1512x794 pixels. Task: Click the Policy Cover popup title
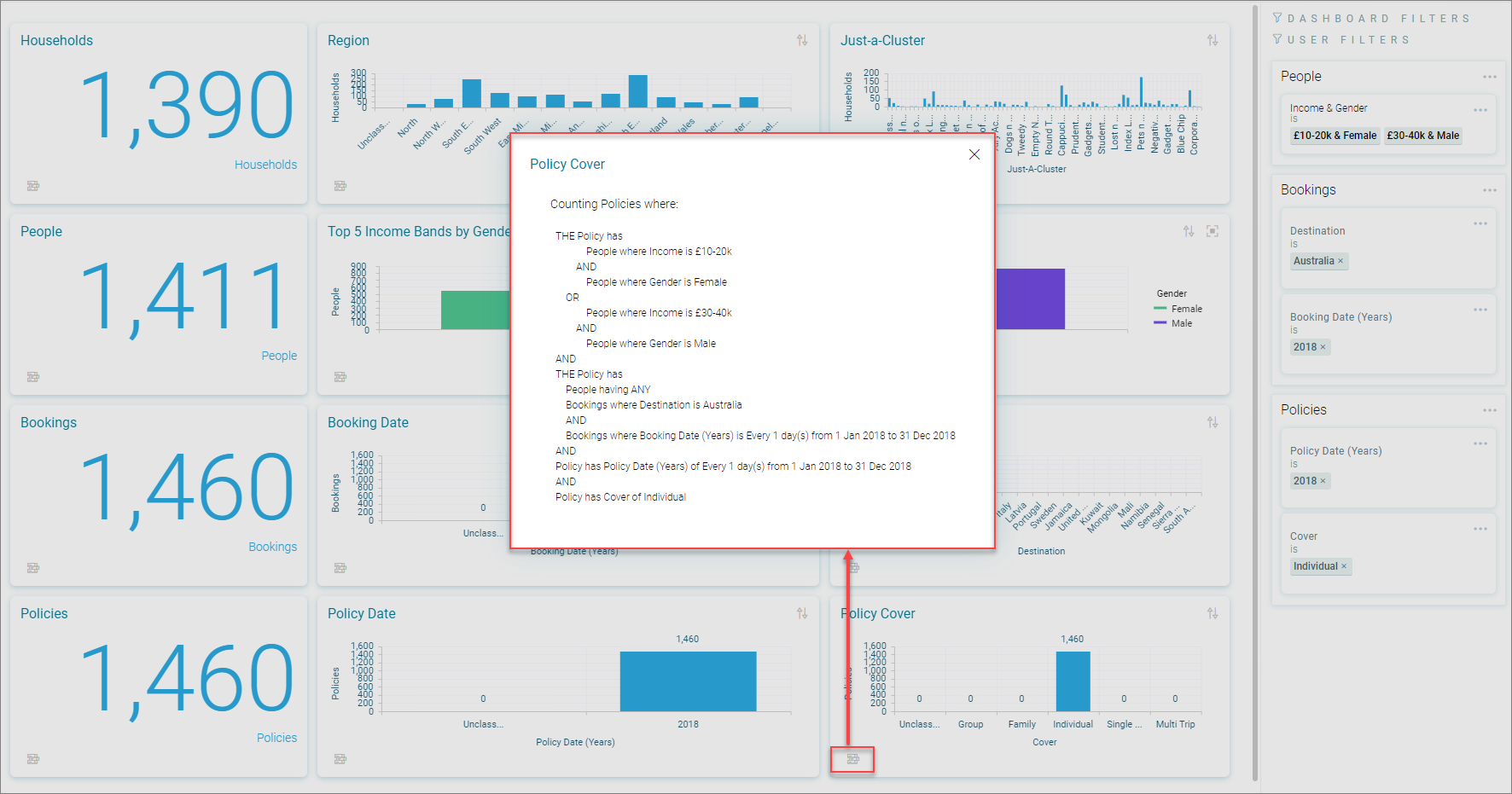(x=567, y=164)
